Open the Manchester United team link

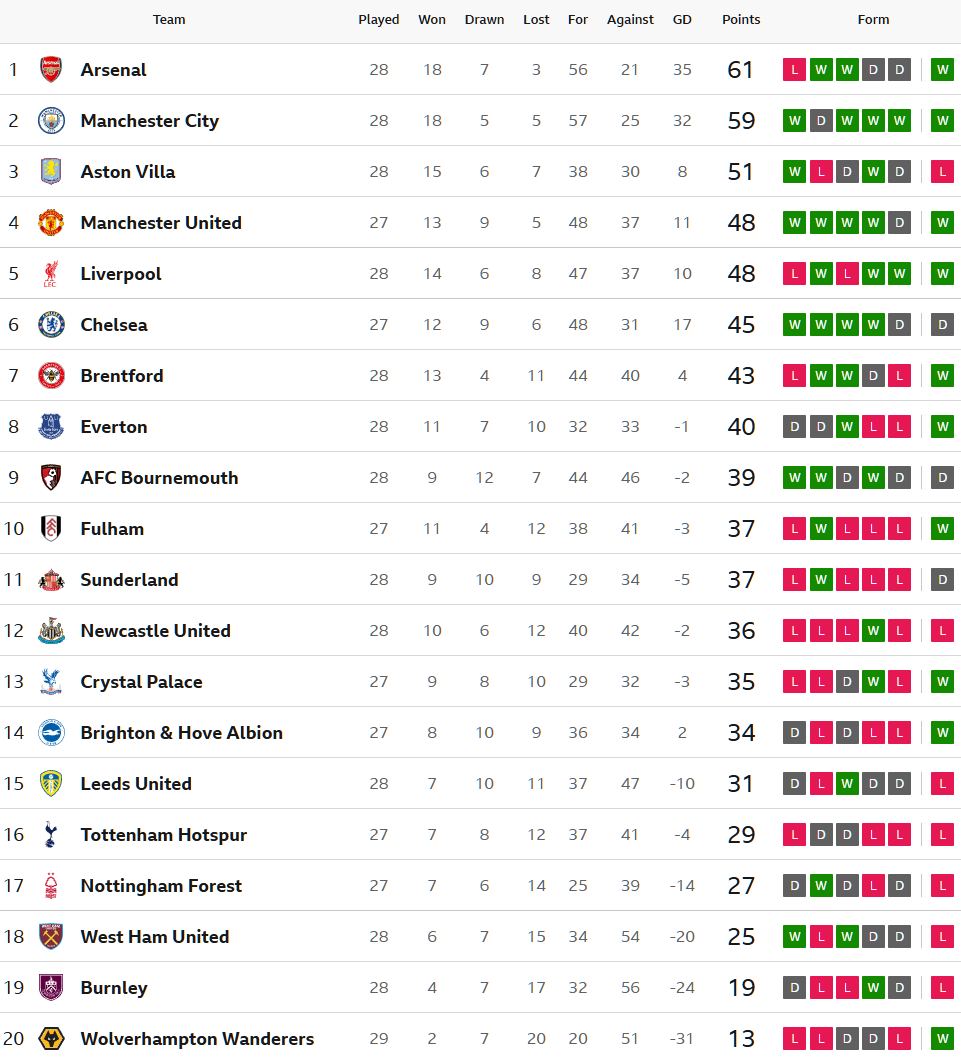[161, 223]
